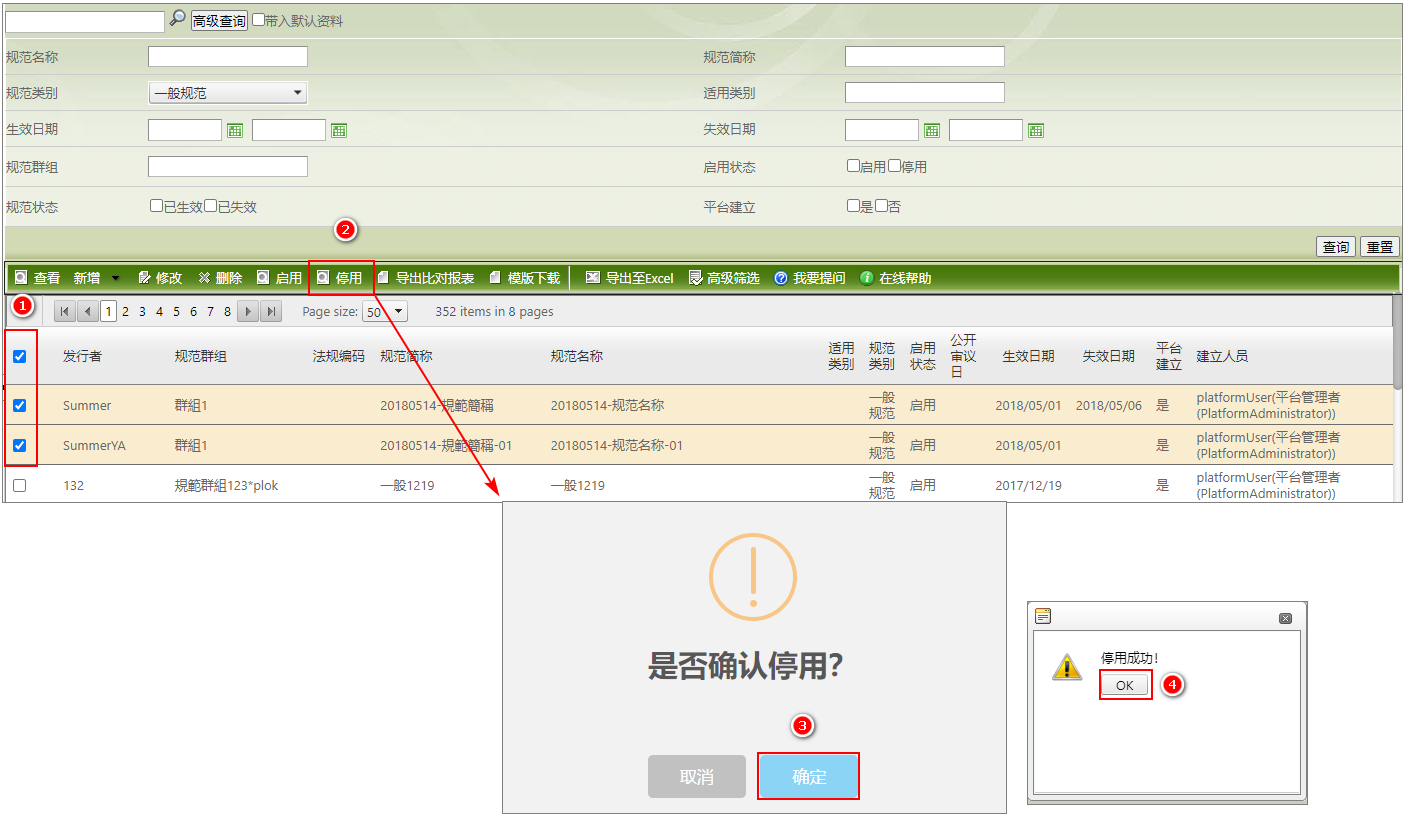Click the 查询 button
Viewport: 1404px width, 823px height.
(x=1336, y=247)
